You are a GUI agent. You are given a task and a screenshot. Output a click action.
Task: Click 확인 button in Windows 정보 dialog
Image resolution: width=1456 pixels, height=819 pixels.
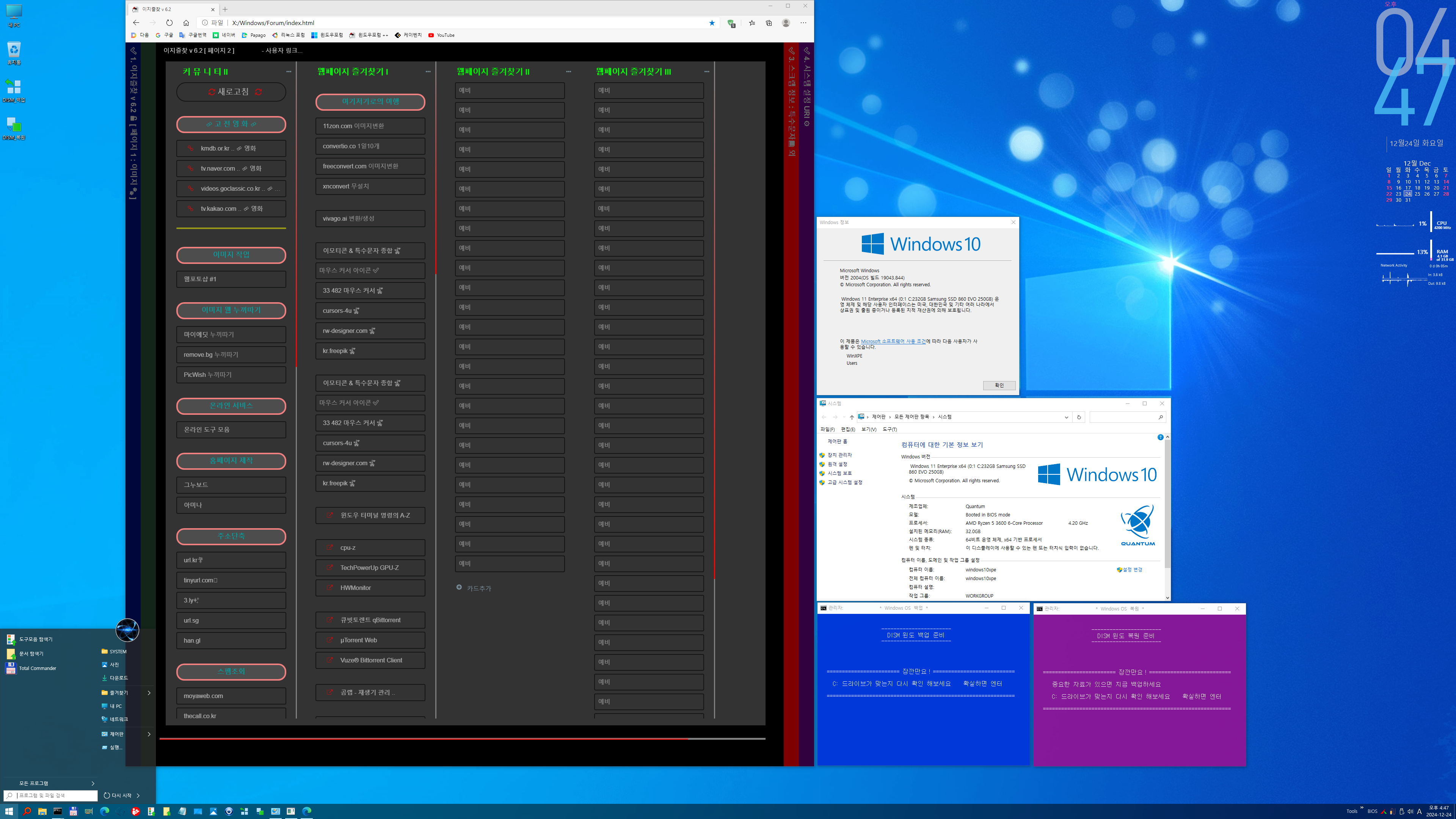point(999,386)
